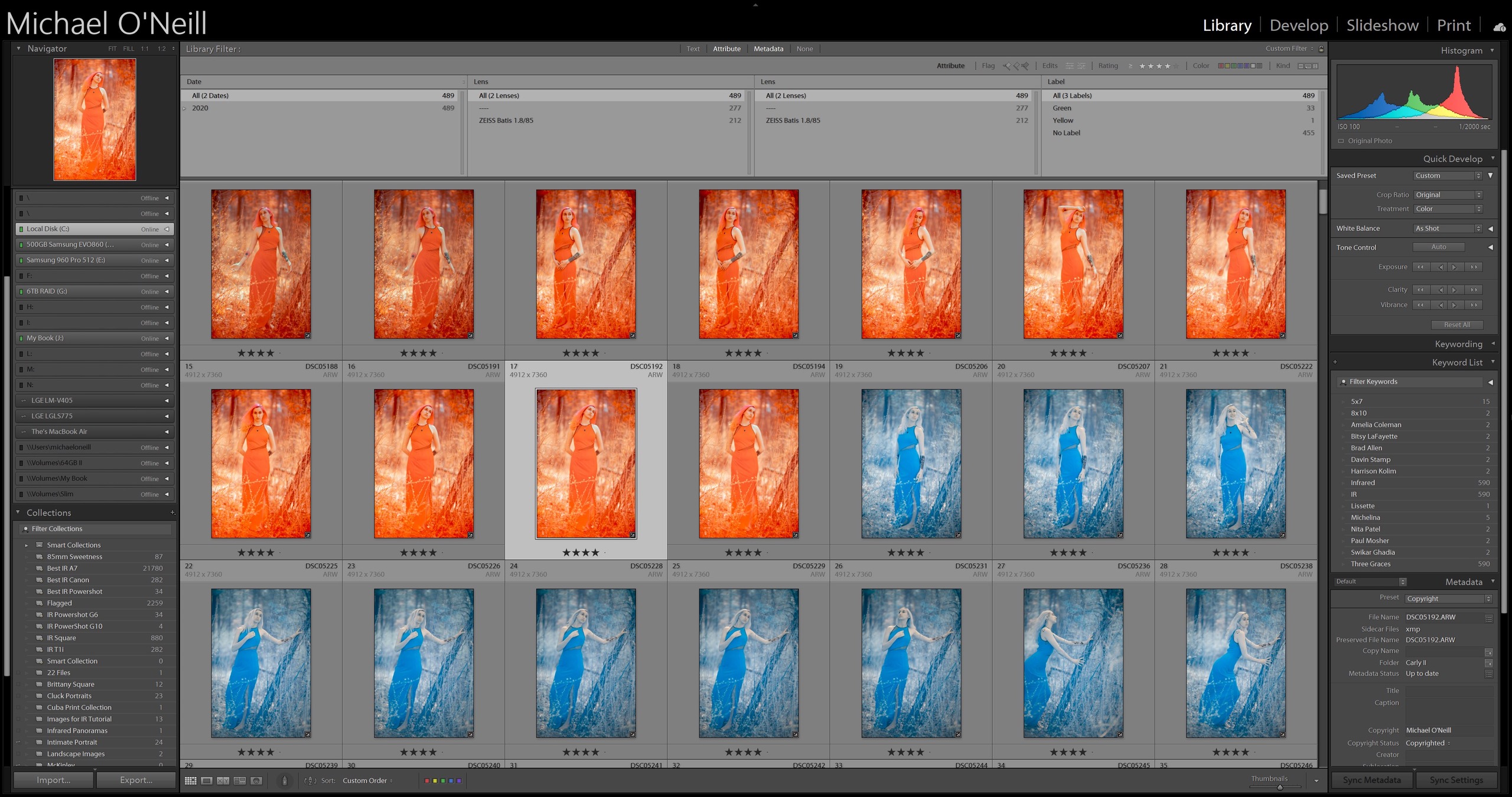The width and height of the screenshot is (1512, 797).
Task: Open the Custom Filter preset dropdown
Action: [1289, 48]
